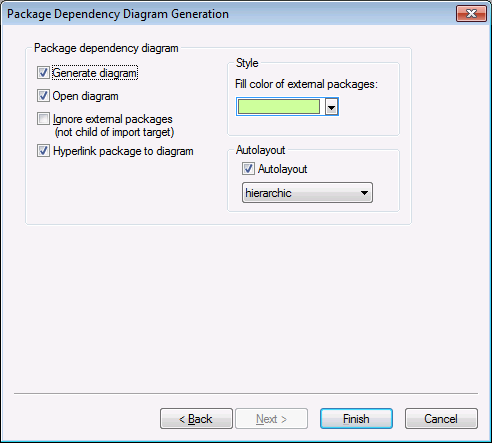Open the fill color dropdown arrow

click(332, 107)
